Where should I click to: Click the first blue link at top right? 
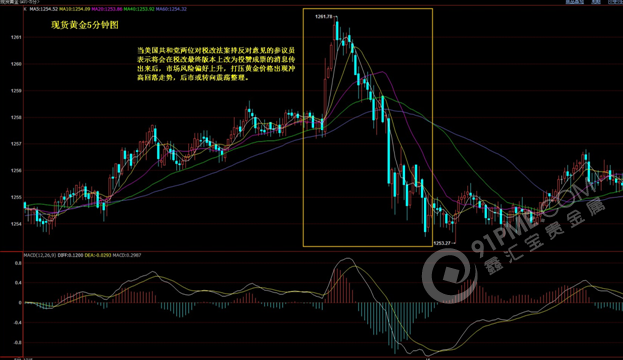click(x=575, y=2)
